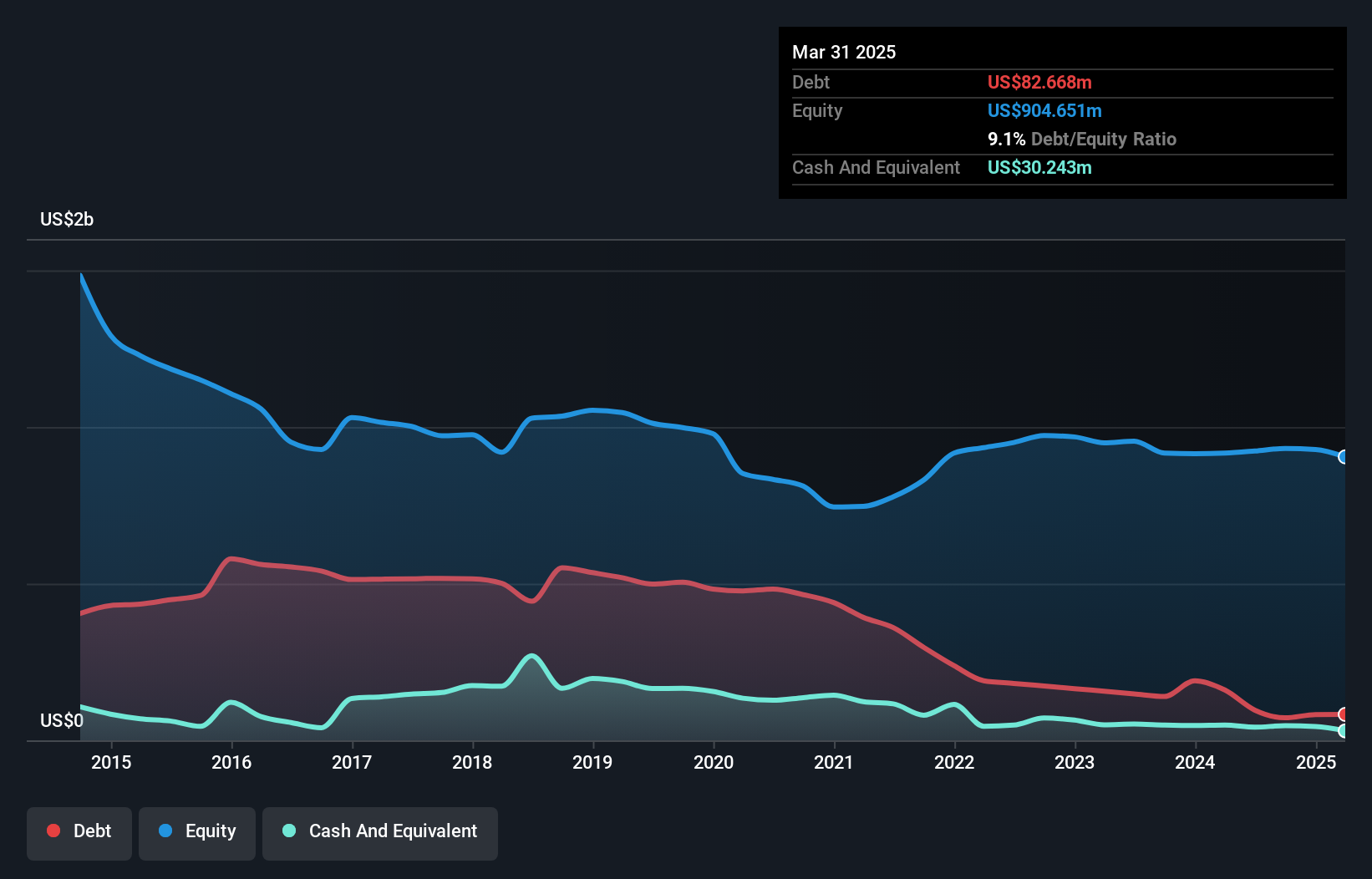Click the blue Equity endpoint marker on the chart
The image size is (1372, 879).
(1344, 457)
